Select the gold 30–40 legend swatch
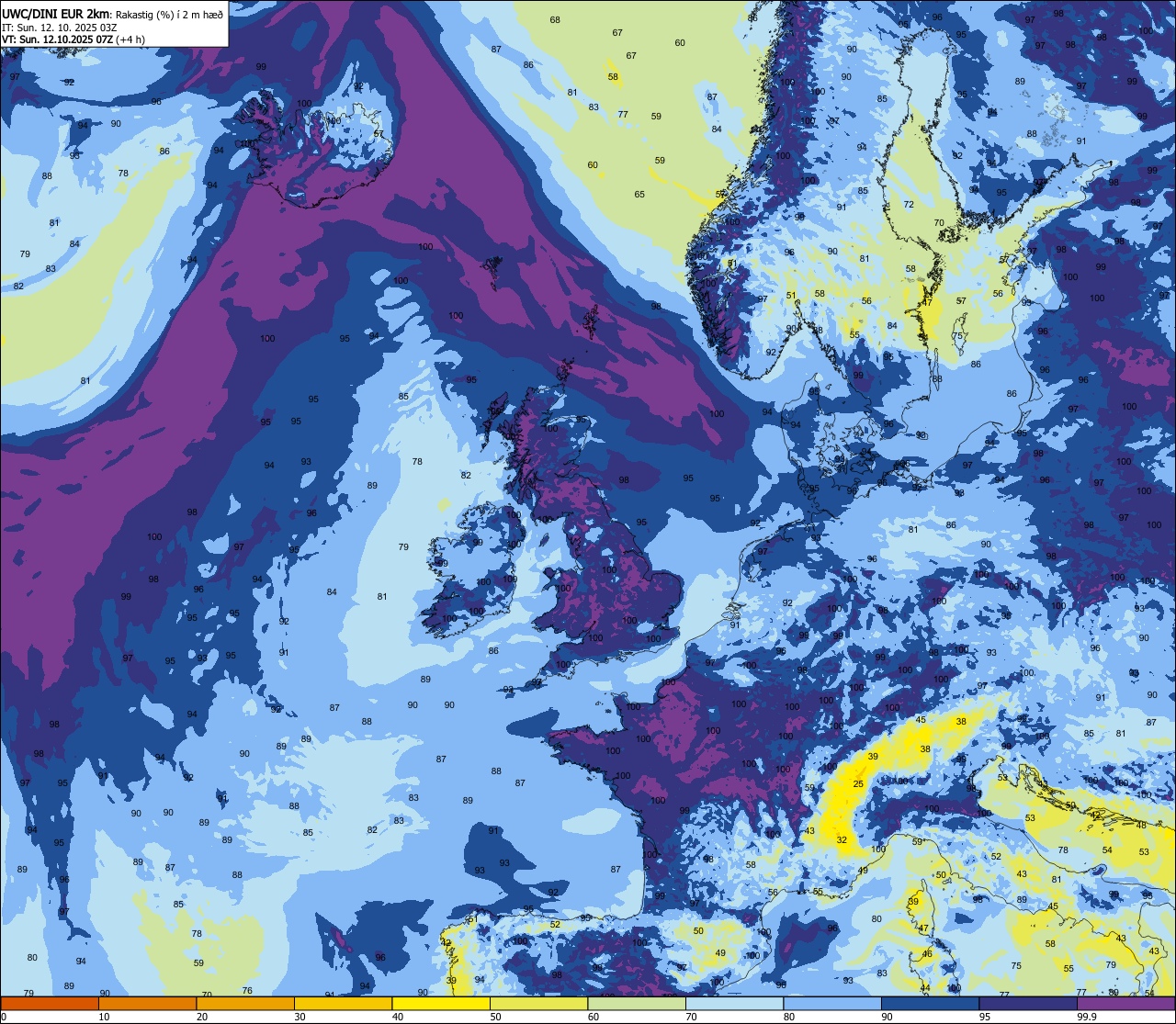The height and width of the screenshot is (1024, 1176). click(x=343, y=1004)
